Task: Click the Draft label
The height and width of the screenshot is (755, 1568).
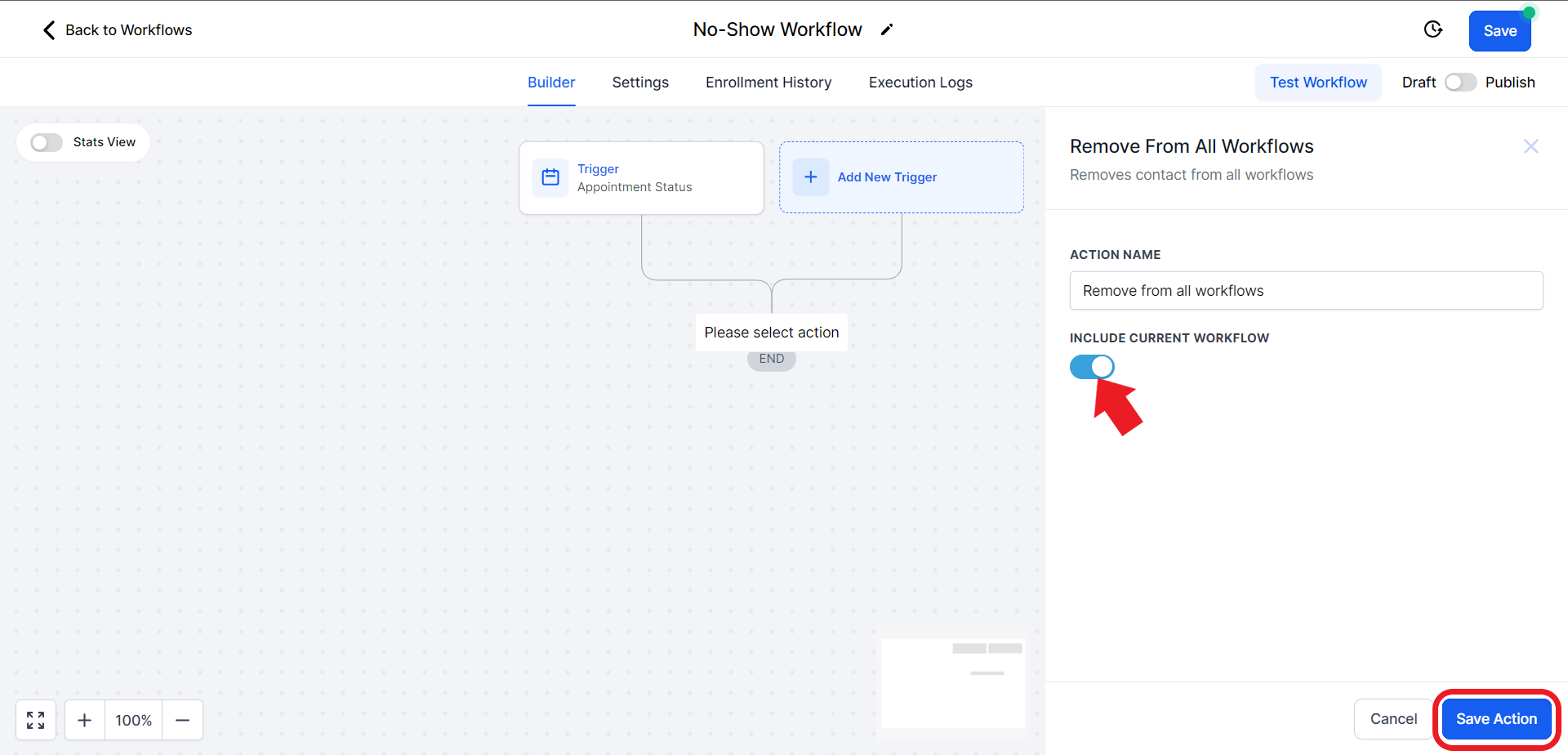Action: click(x=1419, y=83)
